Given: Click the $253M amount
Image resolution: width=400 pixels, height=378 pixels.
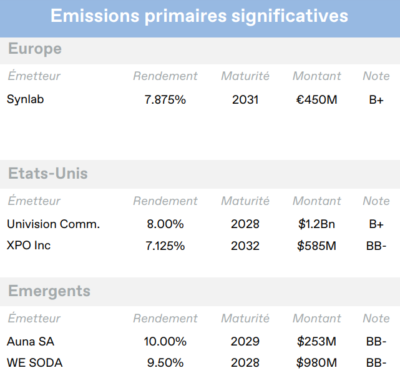Looking at the screenshot, I should pos(317,341).
